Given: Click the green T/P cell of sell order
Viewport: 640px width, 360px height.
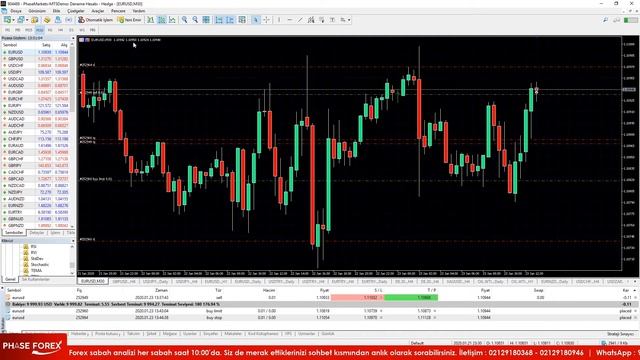Looking at the screenshot, I should click(x=411, y=298).
